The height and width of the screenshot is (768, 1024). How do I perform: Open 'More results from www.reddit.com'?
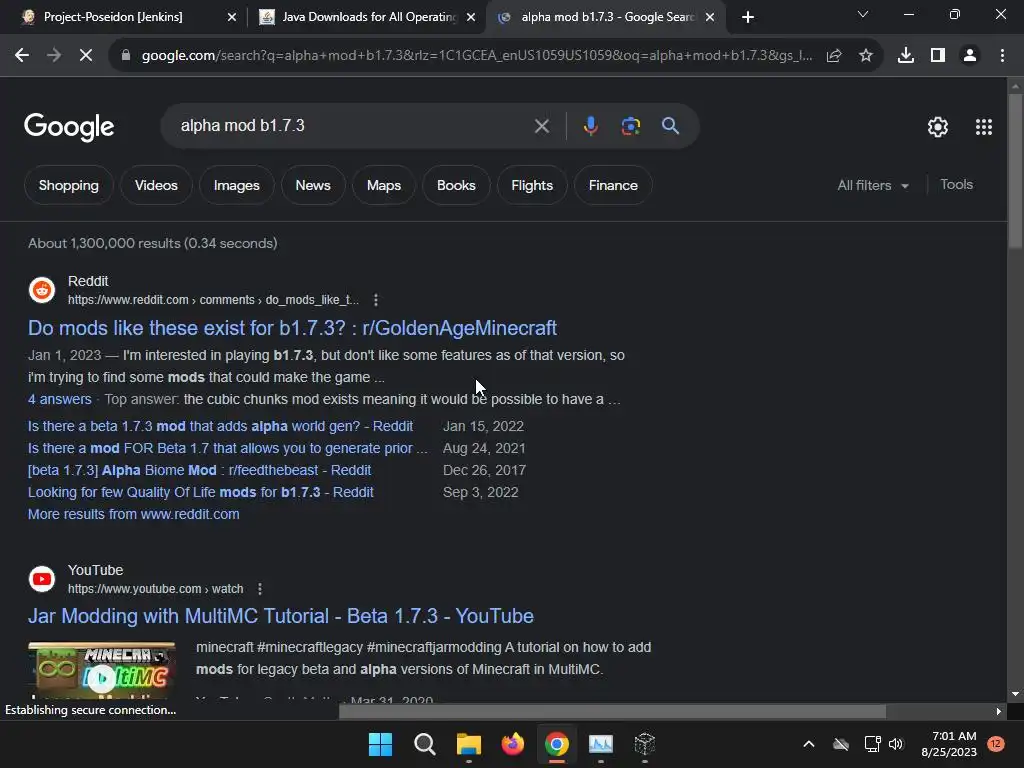pyautogui.click(x=133, y=515)
